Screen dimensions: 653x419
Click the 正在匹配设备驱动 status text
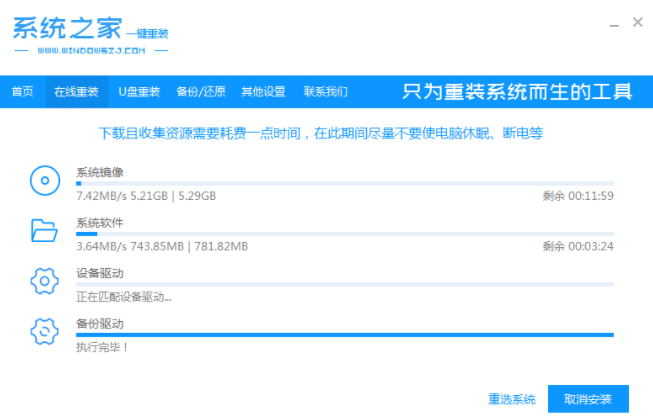(x=124, y=297)
